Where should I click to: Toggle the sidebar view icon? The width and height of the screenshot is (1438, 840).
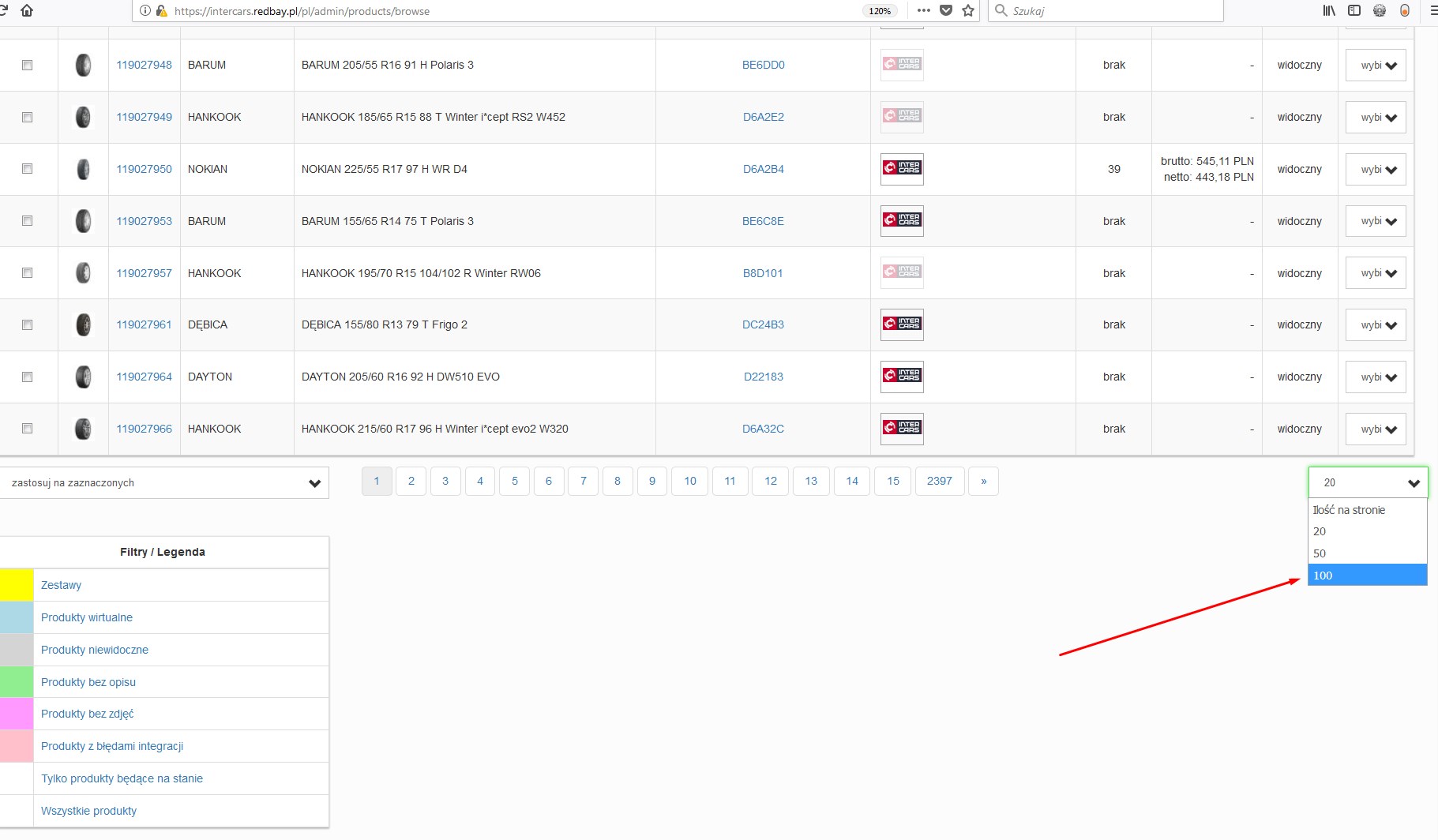(x=1354, y=10)
